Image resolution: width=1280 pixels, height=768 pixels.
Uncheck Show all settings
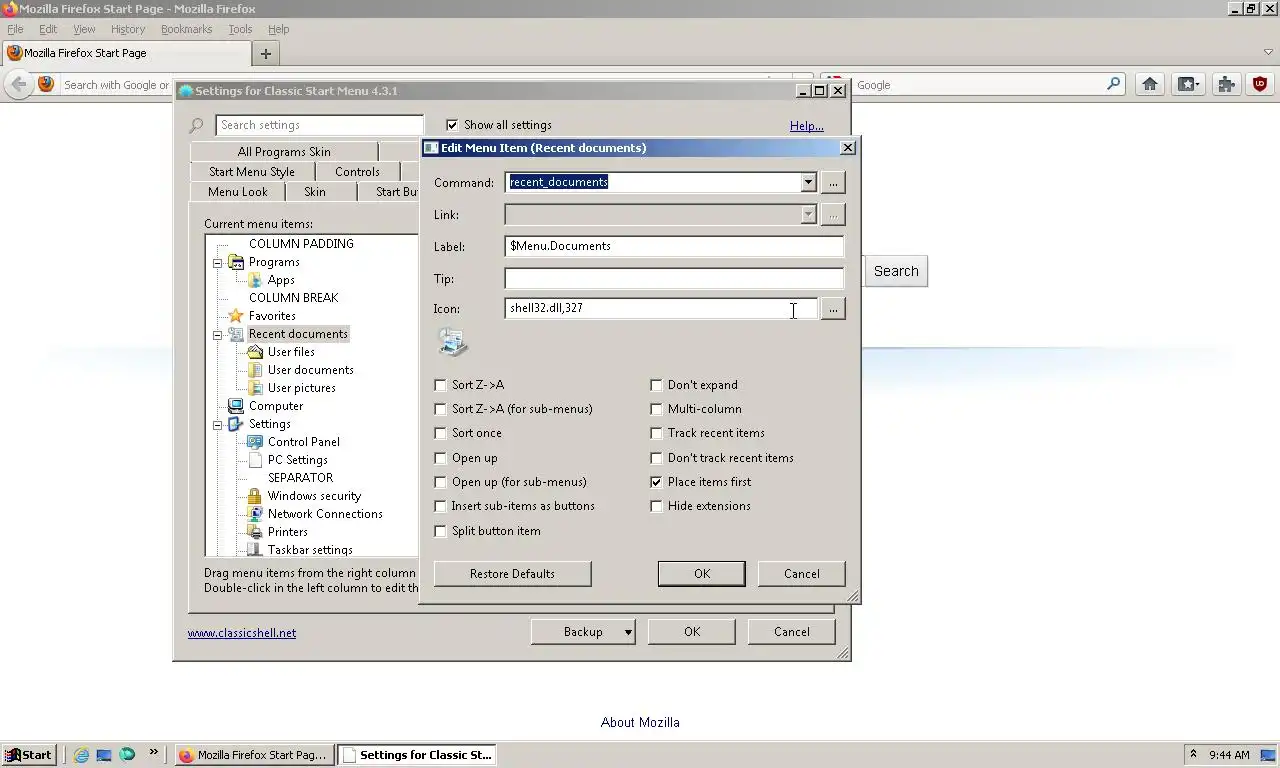pyautogui.click(x=452, y=125)
